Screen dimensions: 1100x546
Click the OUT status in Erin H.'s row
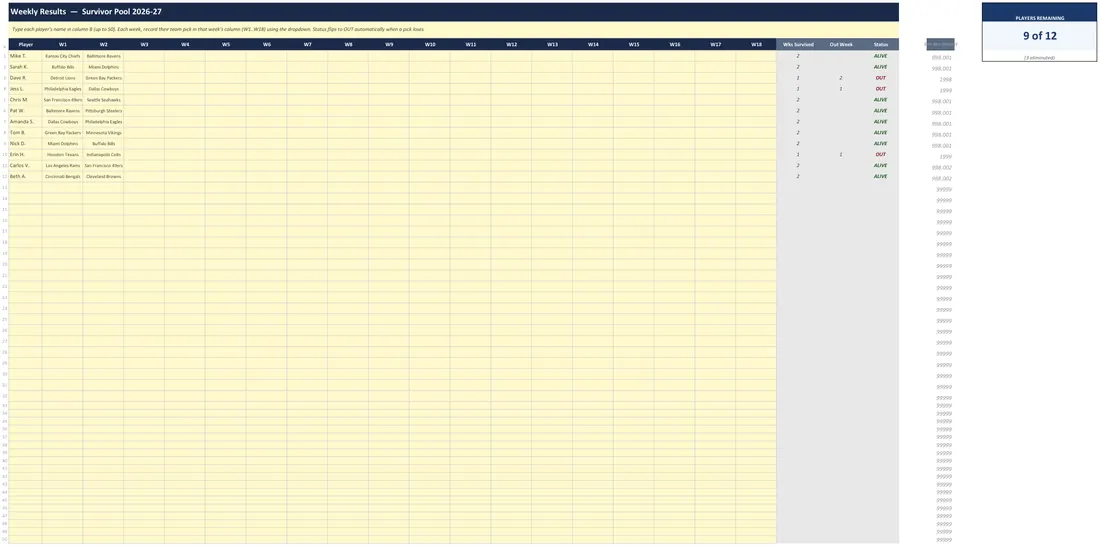pyautogui.click(x=880, y=154)
